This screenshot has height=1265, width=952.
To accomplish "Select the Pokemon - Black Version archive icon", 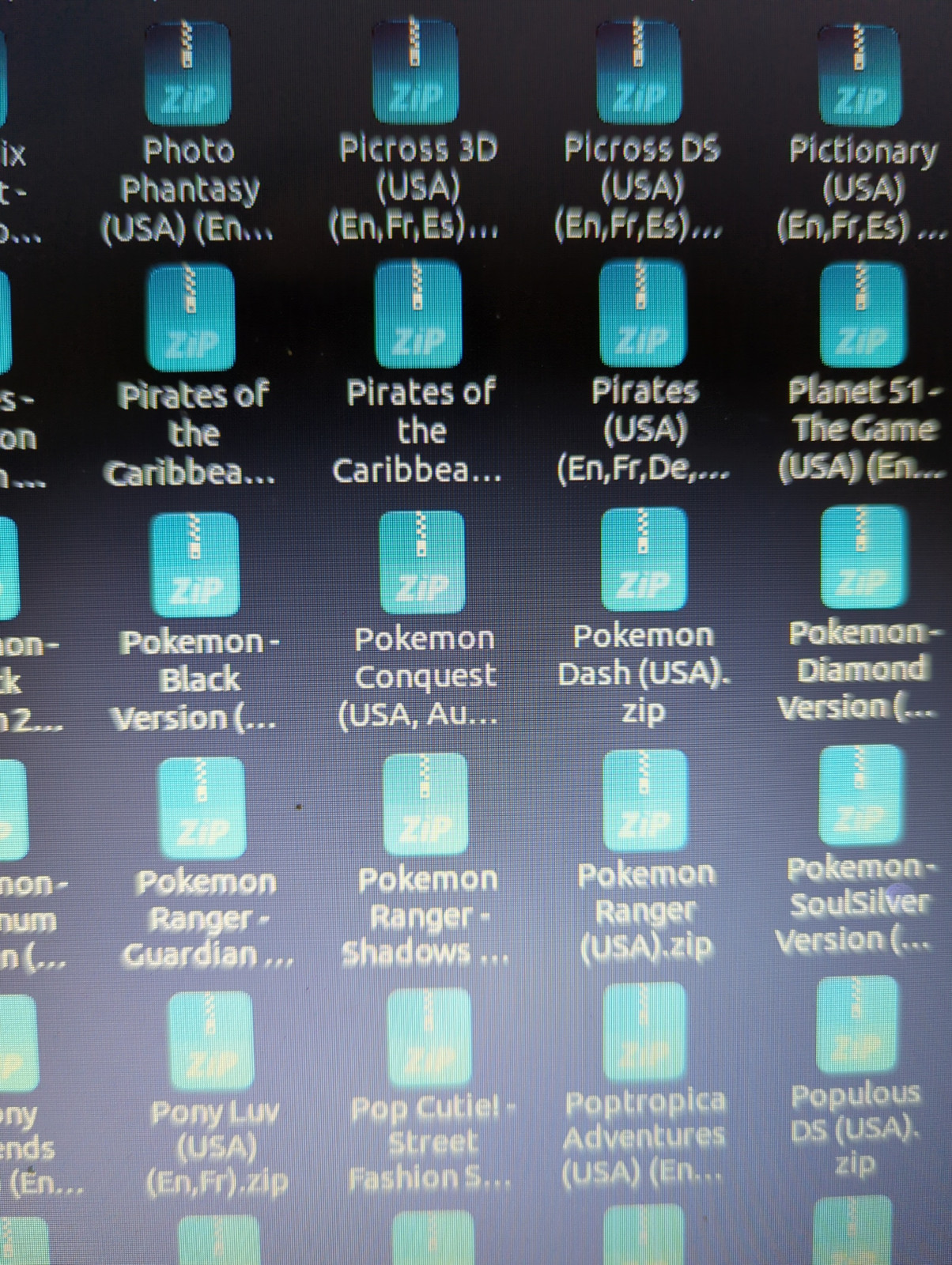I will (195, 564).
